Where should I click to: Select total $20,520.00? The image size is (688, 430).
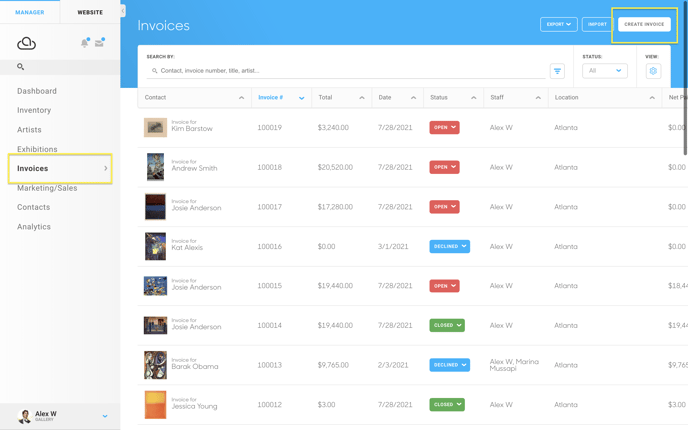click(x=335, y=168)
